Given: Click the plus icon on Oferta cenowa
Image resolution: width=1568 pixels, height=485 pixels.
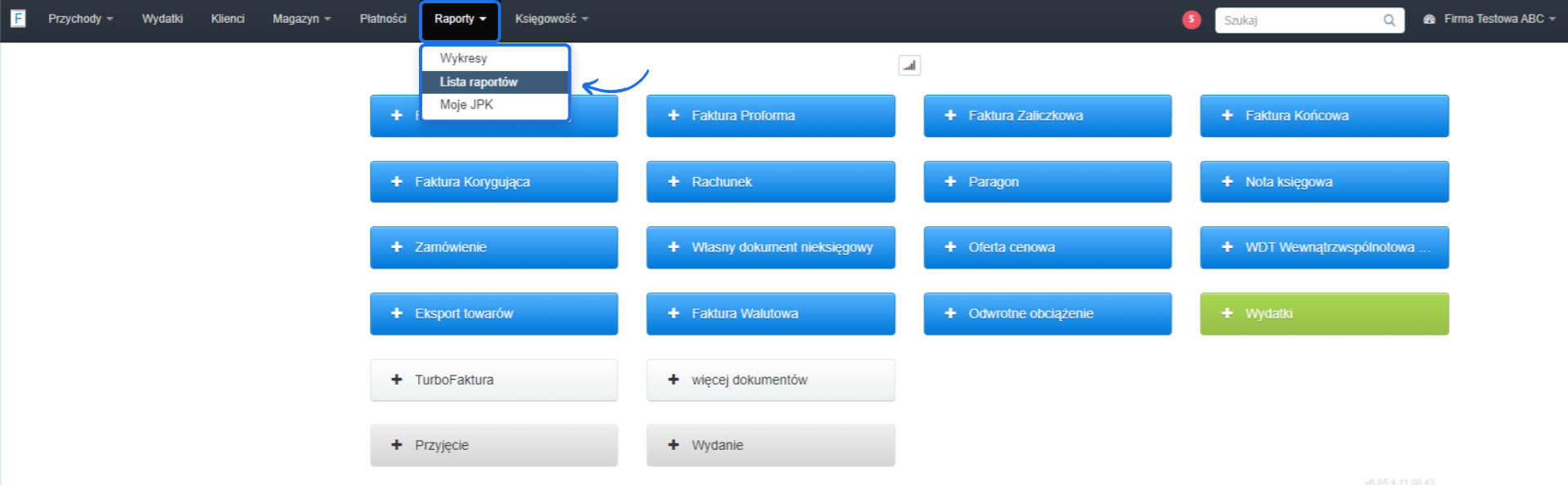Looking at the screenshot, I should [951, 247].
